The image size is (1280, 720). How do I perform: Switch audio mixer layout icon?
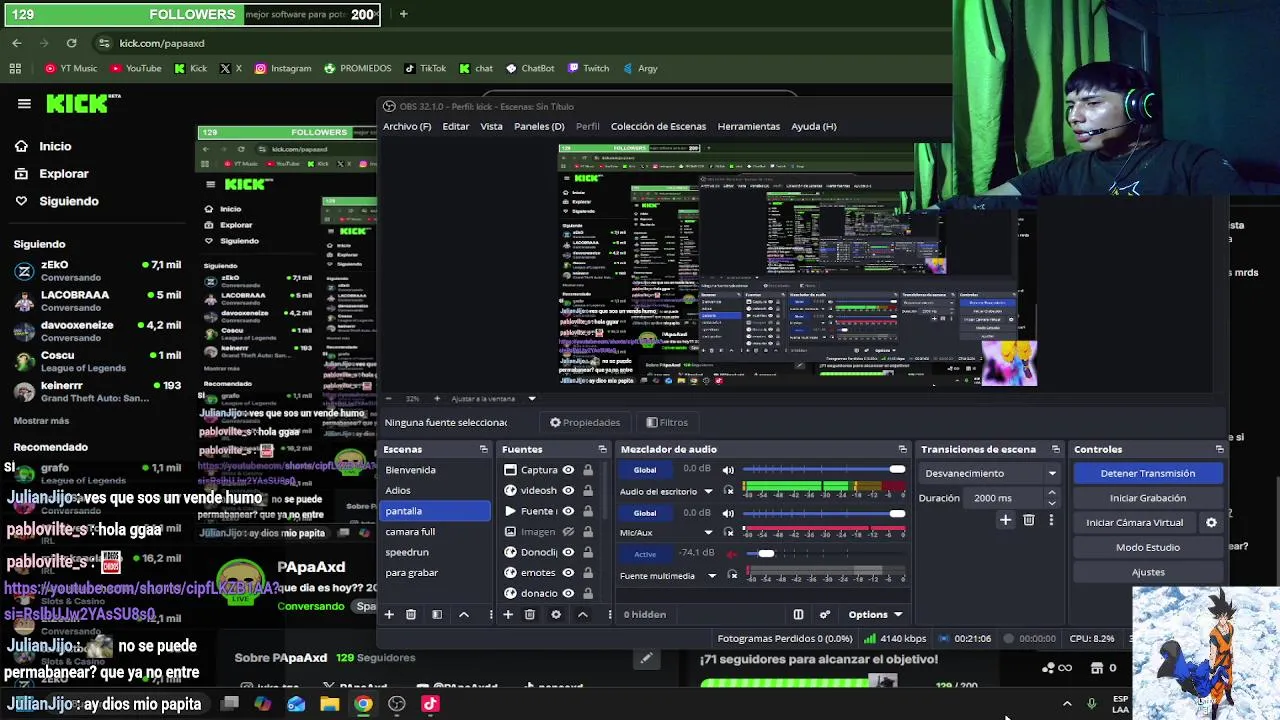(x=798, y=614)
